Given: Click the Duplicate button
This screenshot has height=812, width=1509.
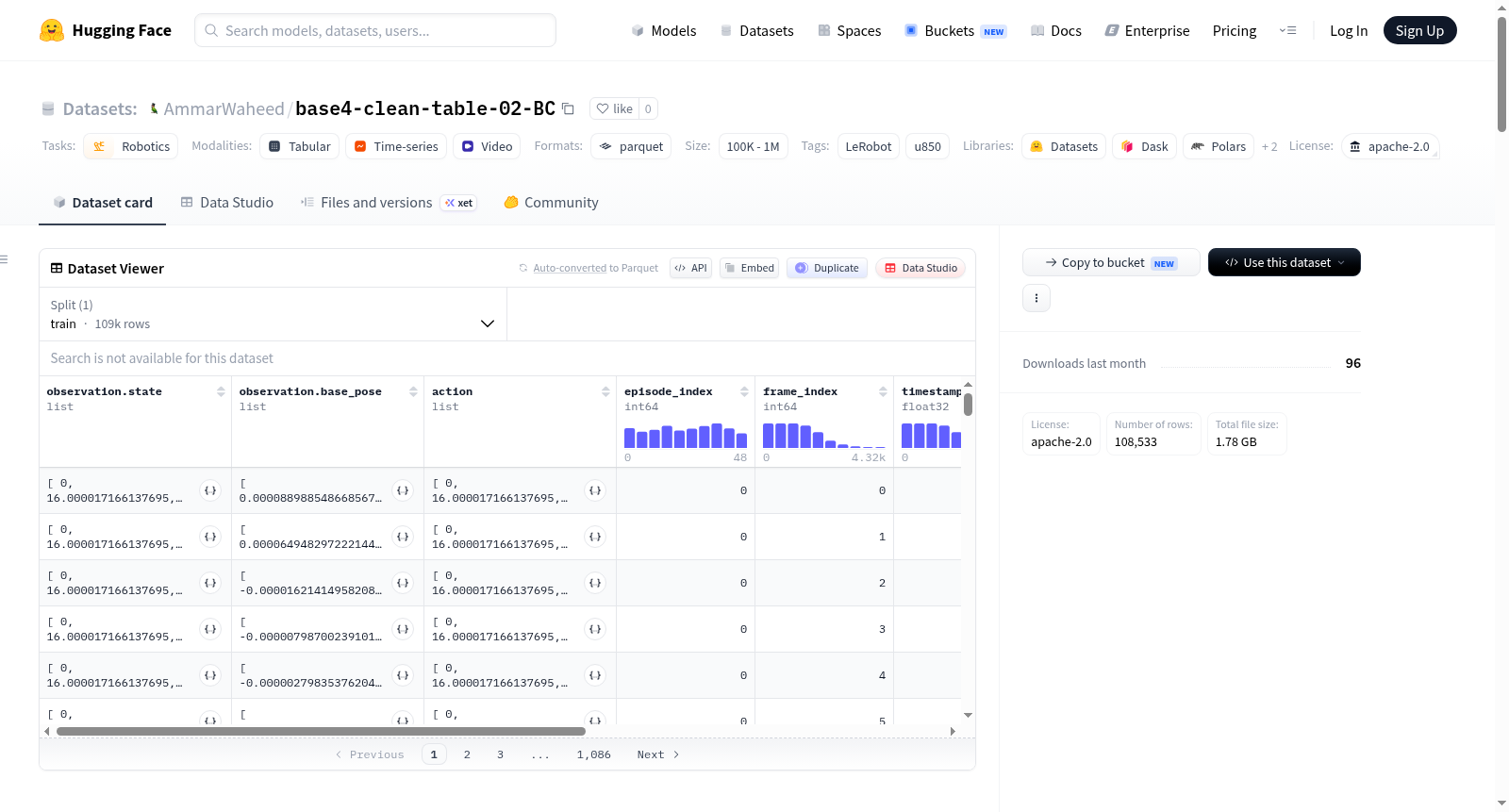Looking at the screenshot, I should (827, 268).
